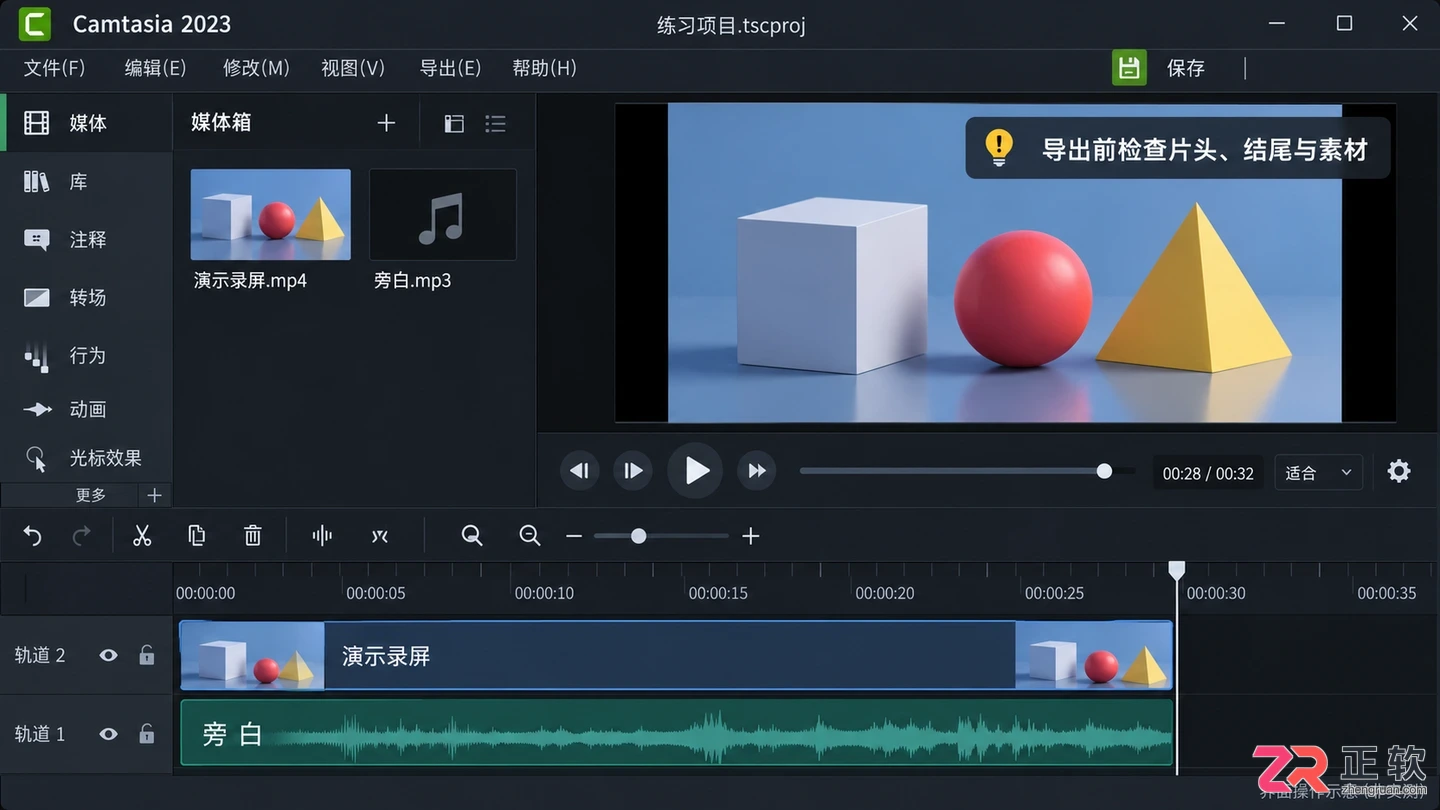Click the 旁白.mp3 file name
This screenshot has height=810, width=1440.
tap(413, 281)
